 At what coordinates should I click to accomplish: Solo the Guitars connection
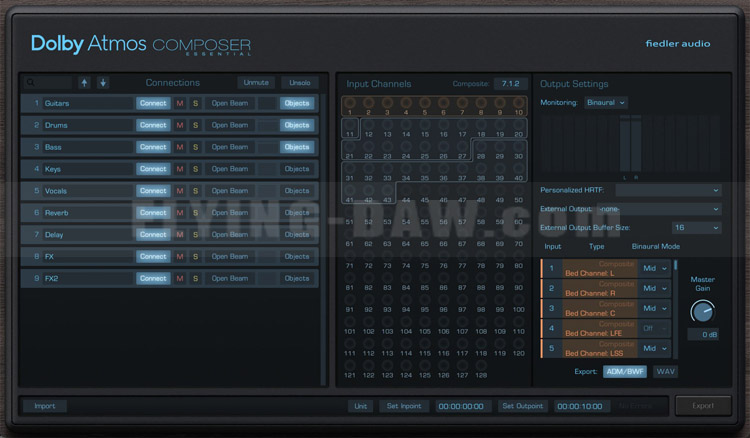[x=195, y=103]
